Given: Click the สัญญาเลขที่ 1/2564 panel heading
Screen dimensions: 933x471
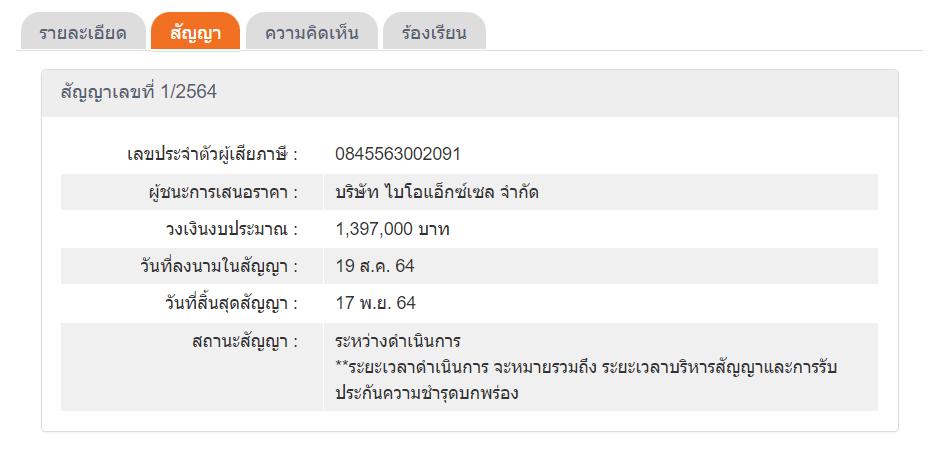Looking at the screenshot, I should (x=139, y=94).
